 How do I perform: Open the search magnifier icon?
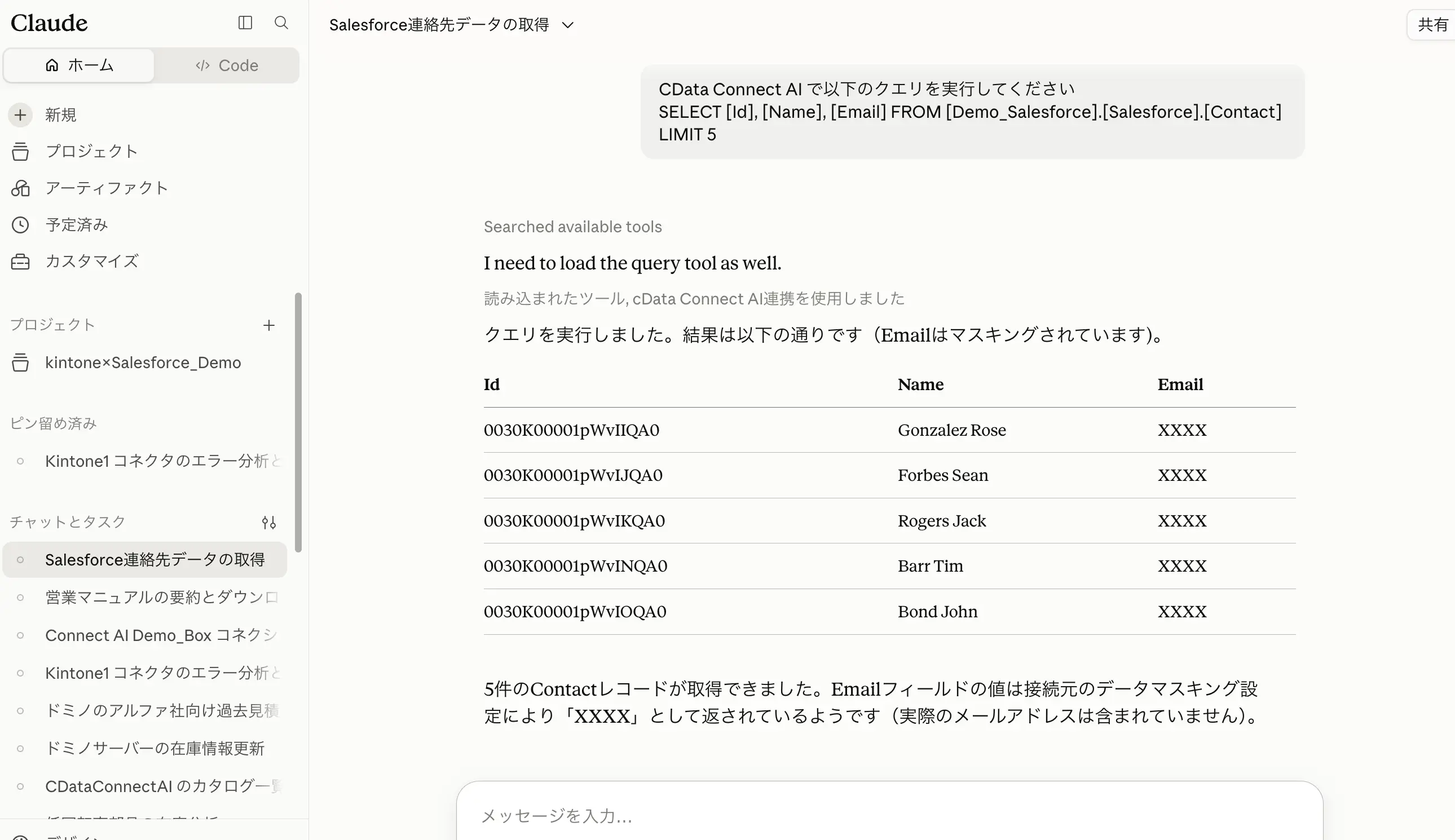[281, 23]
